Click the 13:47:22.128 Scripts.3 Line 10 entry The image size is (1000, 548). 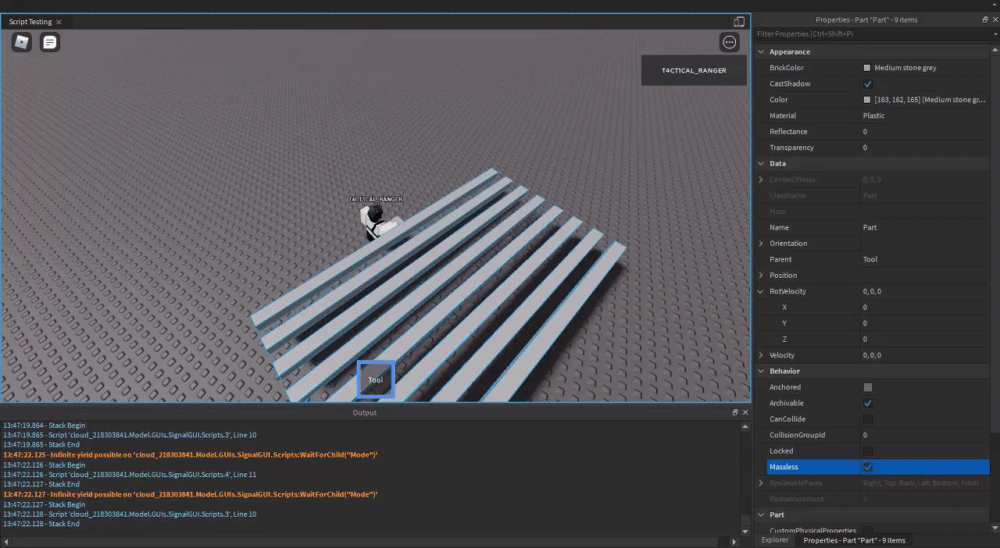pyautogui.click(x=129, y=514)
